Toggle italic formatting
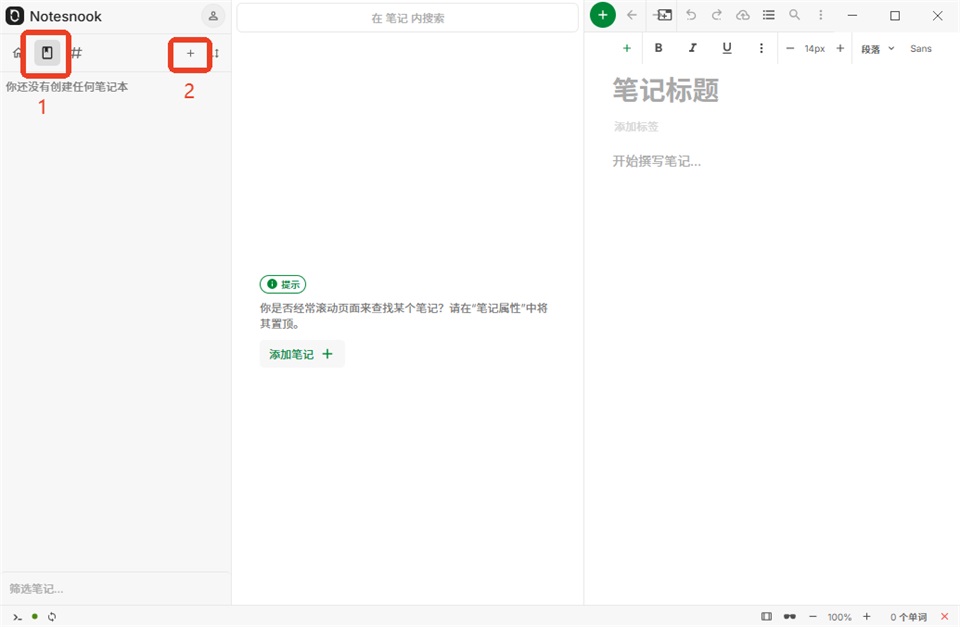Viewport: 960px width, 627px height. (x=692, y=48)
